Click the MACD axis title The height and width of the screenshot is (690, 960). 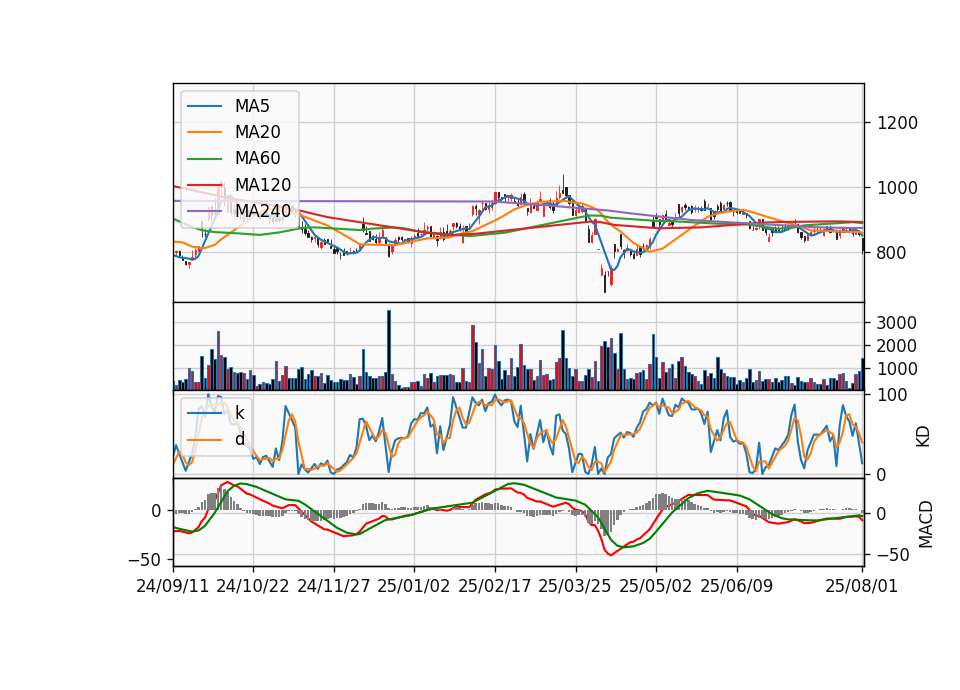(x=926, y=524)
